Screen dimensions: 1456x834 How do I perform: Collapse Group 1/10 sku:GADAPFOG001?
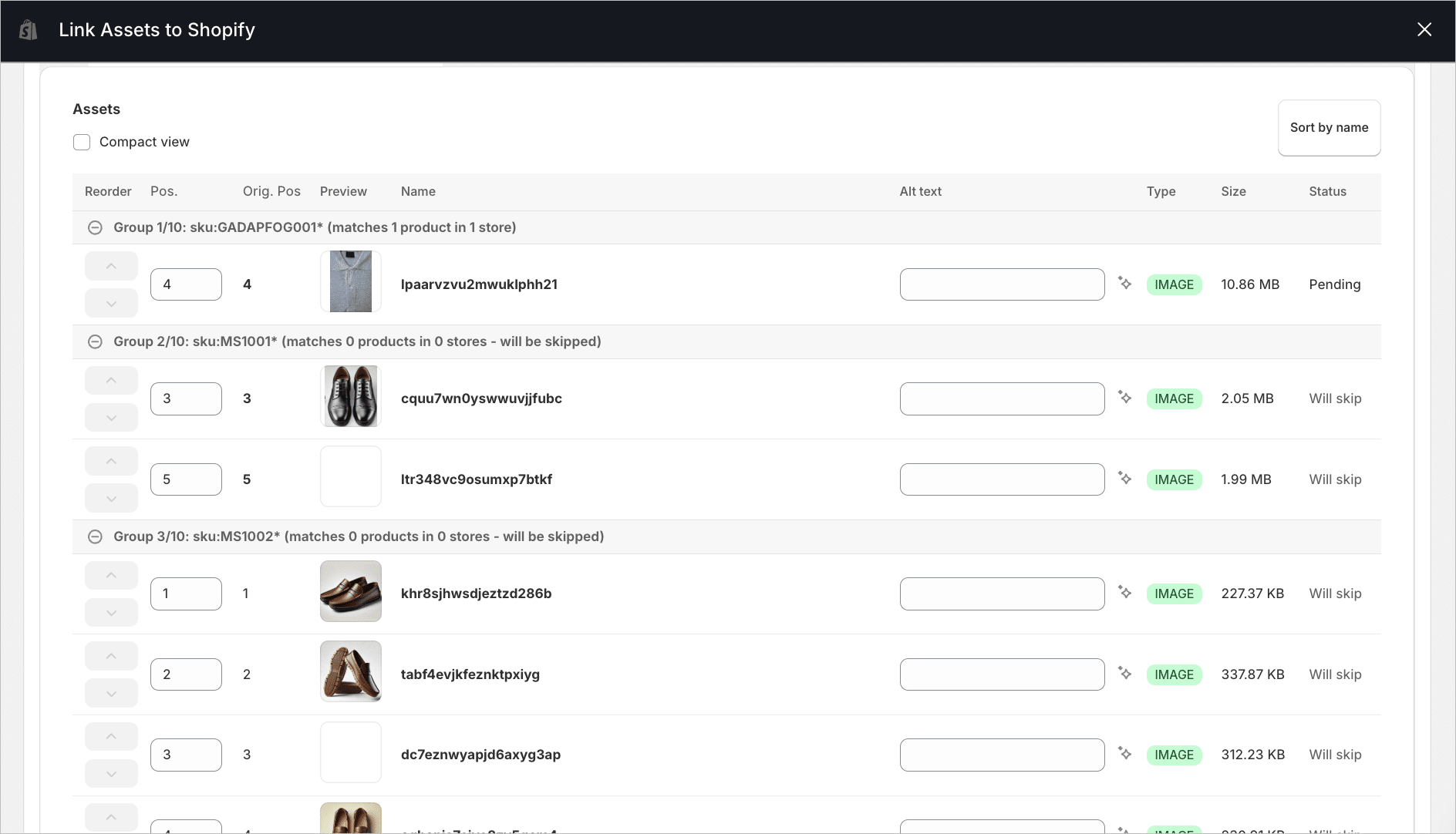point(95,227)
